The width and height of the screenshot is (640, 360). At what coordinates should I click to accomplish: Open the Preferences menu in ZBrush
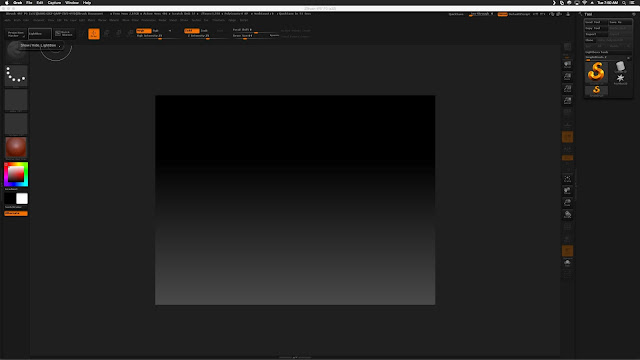pos(149,20)
